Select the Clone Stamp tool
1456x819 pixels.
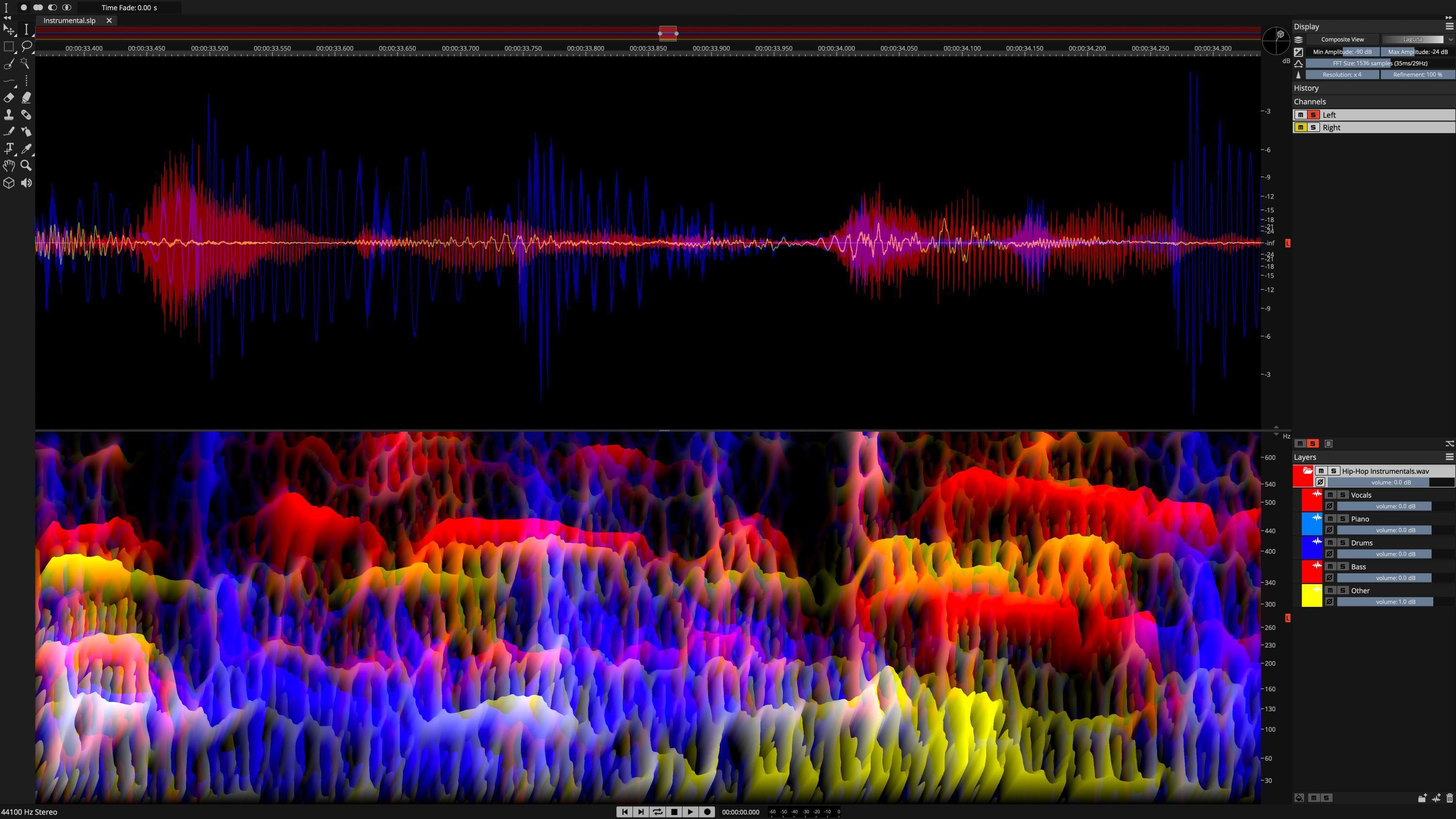tap(9, 115)
